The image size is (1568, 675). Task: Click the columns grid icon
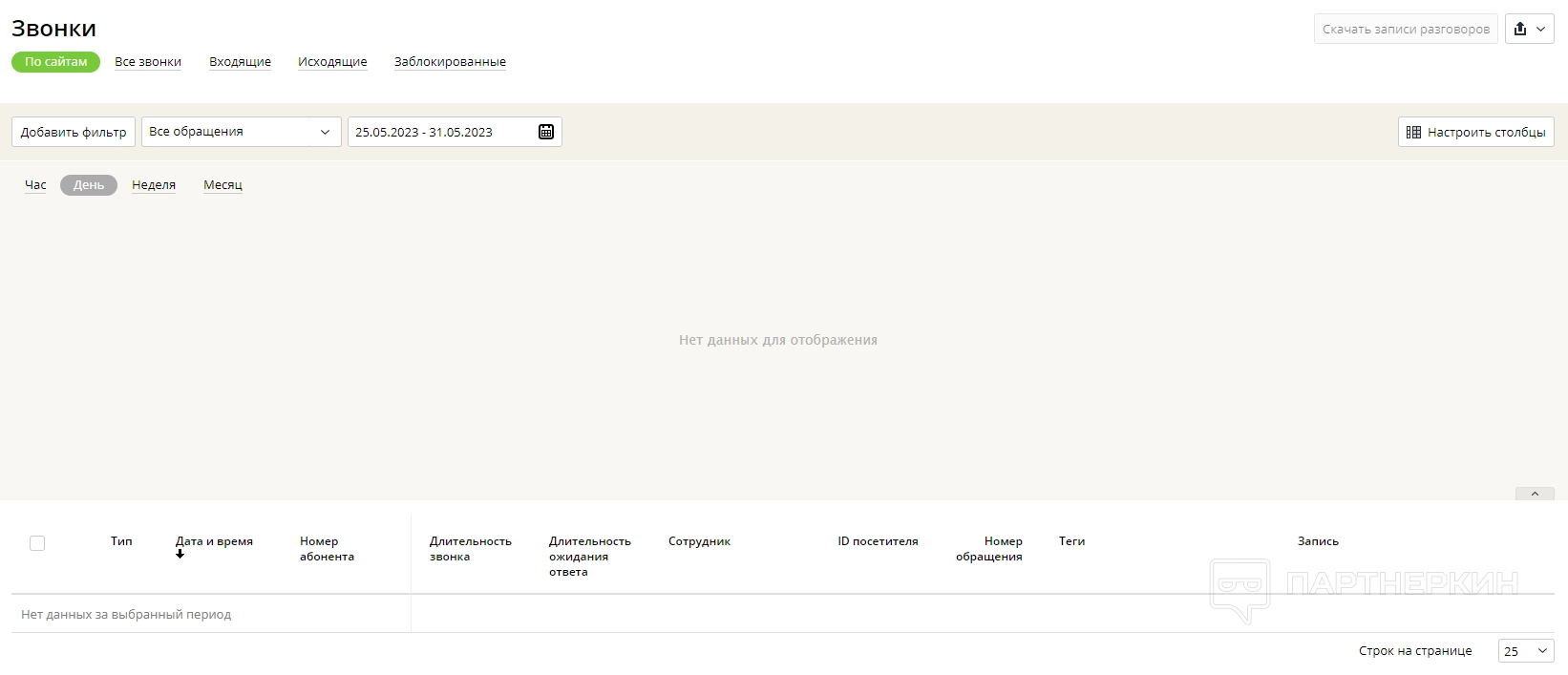click(x=1413, y=133)
